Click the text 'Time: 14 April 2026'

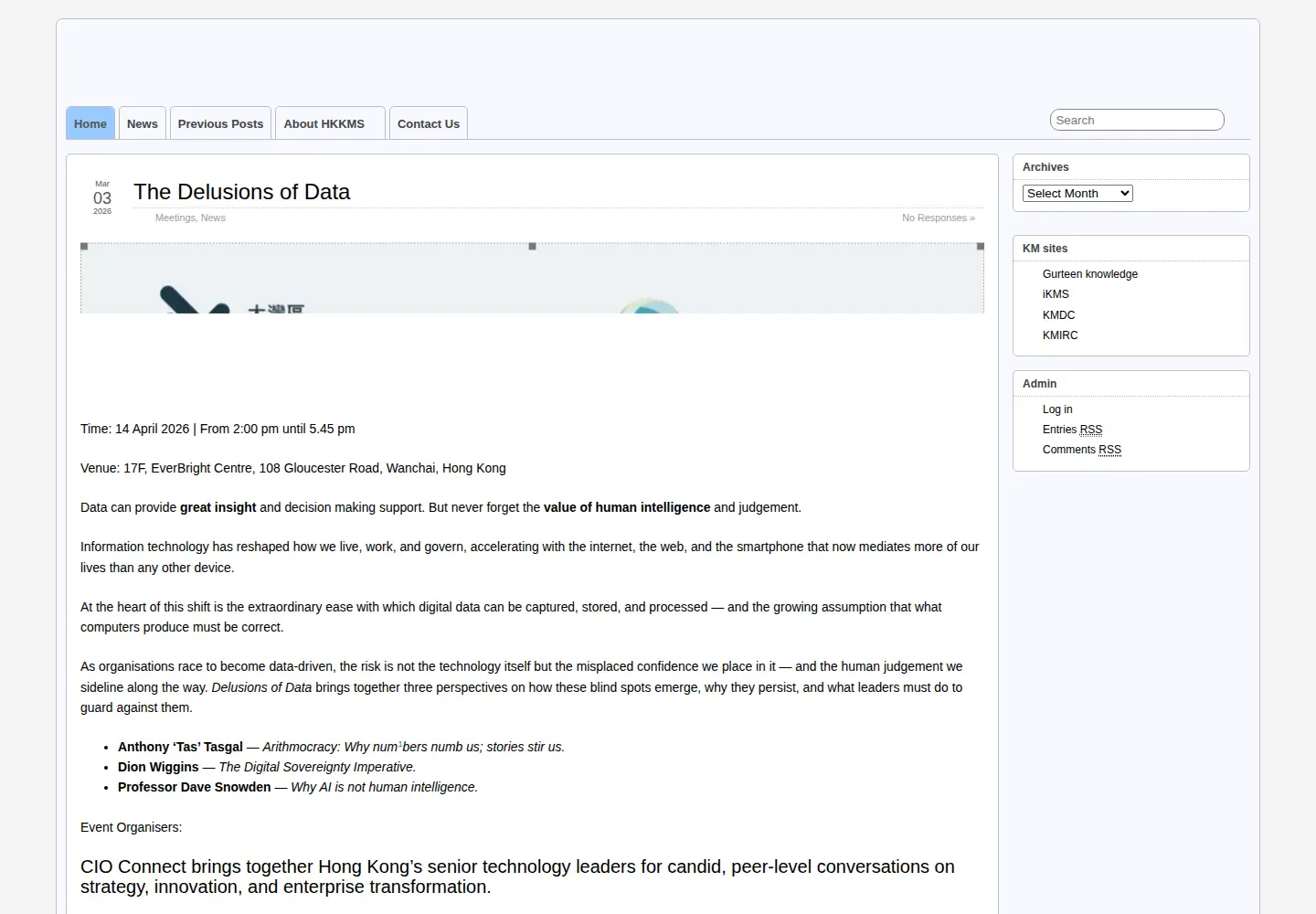click(x=134, y=429)
